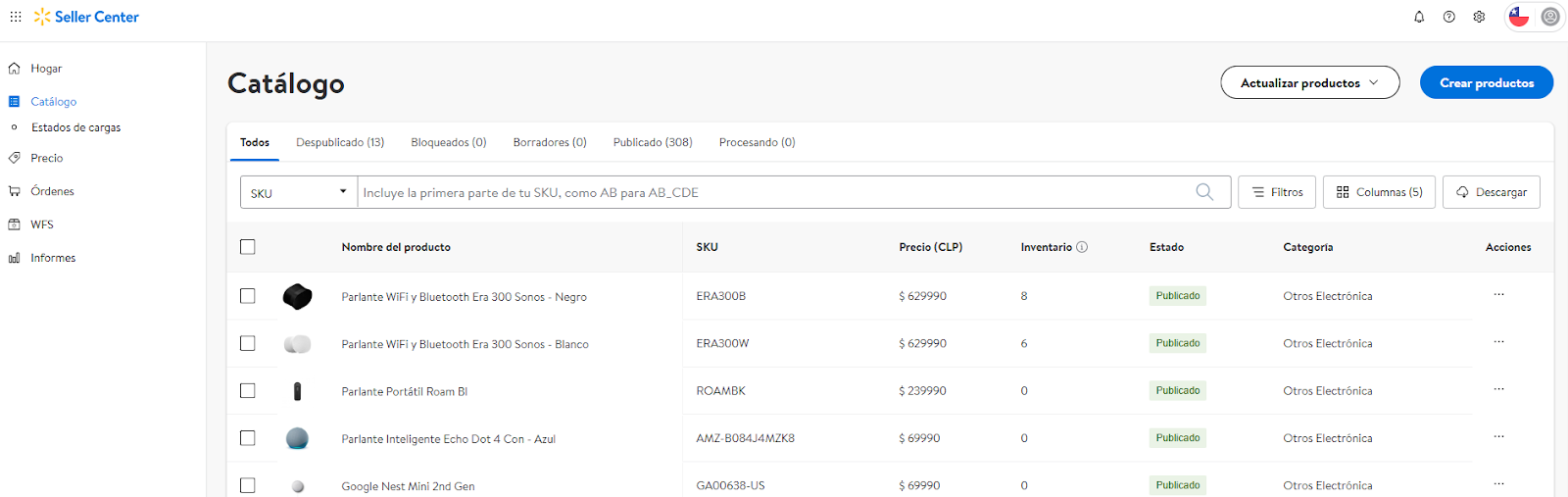The height and width of the screenshot is (497, 1568).
Task: Open actions menu for AMZ-B084J4MZK8 row
Action: [1498, 437]
